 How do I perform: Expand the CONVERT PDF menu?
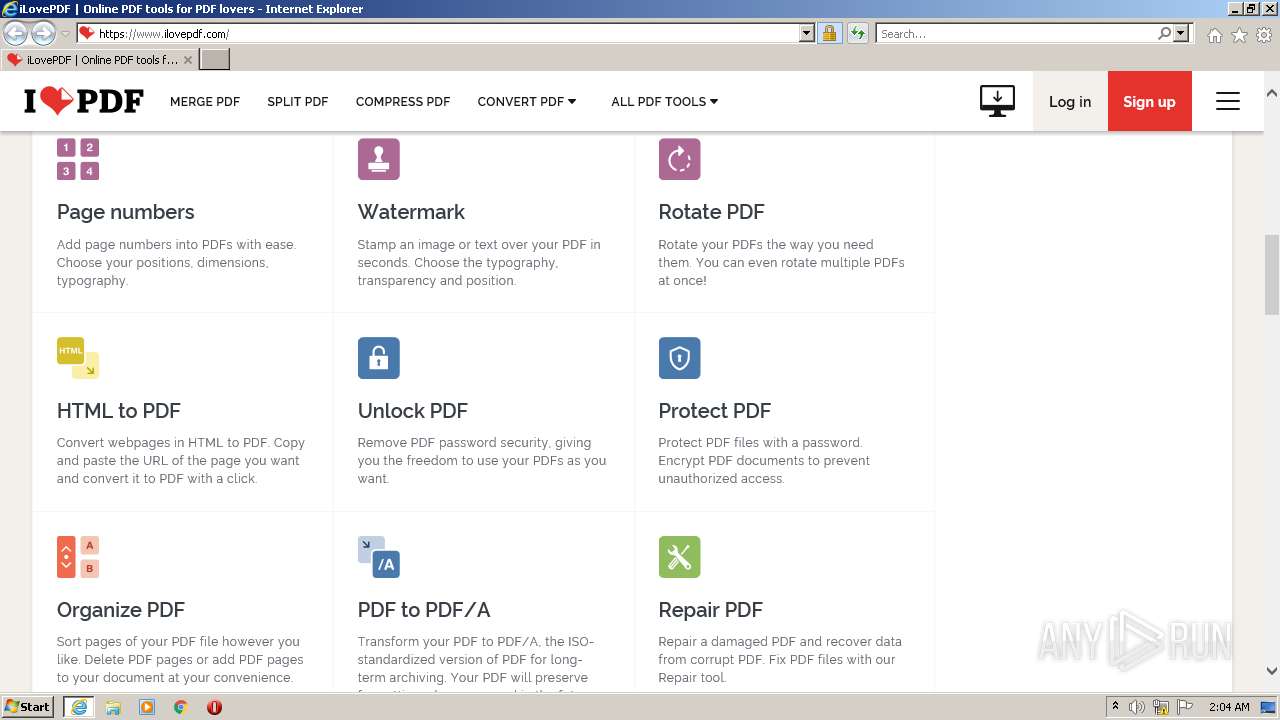[527, 101]
